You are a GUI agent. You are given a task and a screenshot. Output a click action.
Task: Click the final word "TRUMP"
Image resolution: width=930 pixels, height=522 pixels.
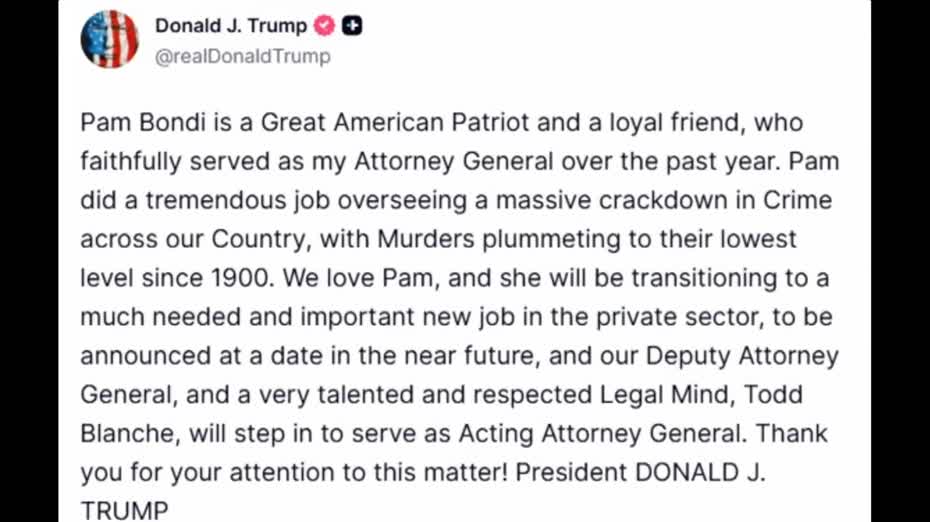point(125,511)
